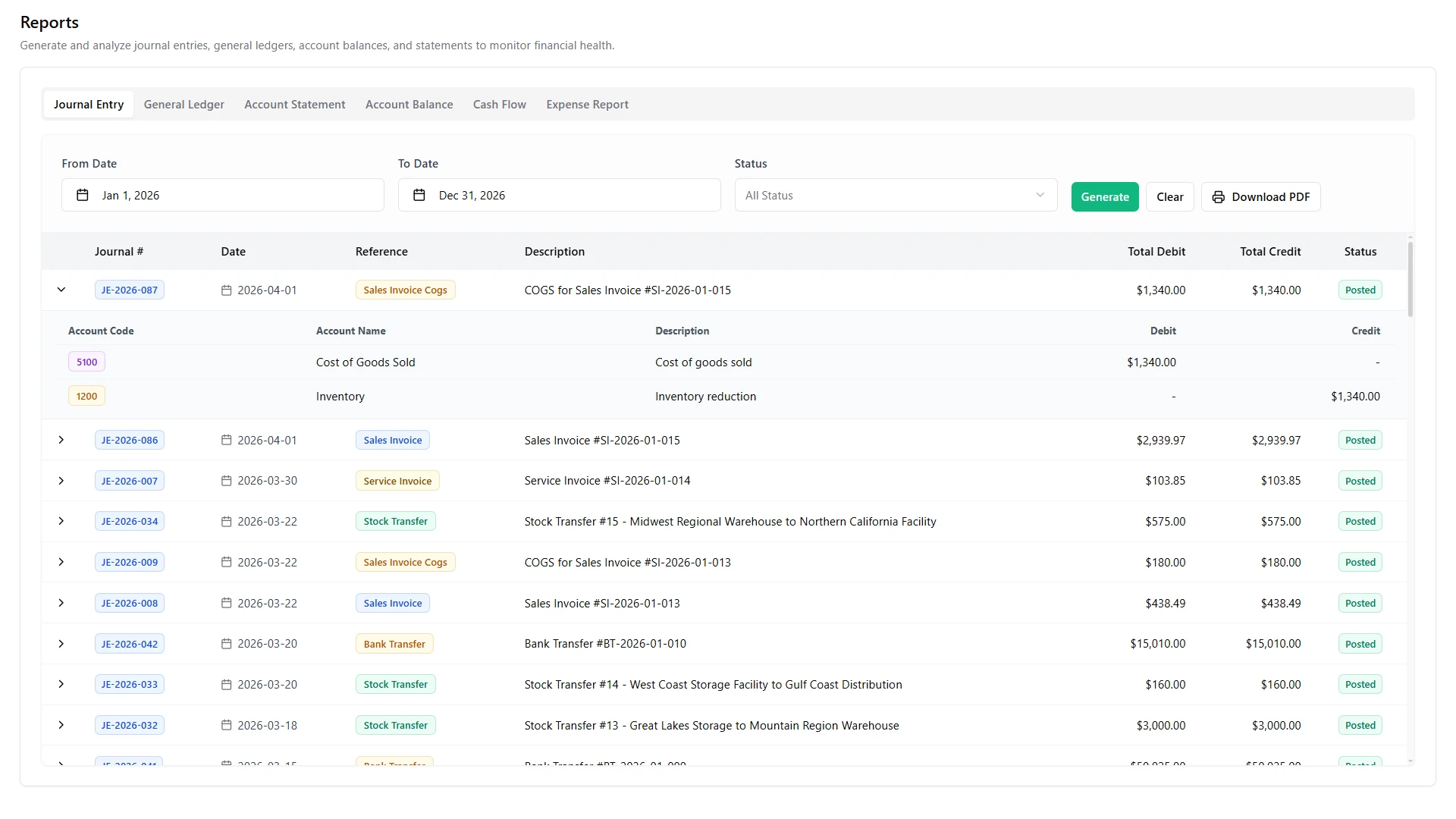
Task: Click the JE-2026-032 journal number badge
Action: tap(130, 725)
